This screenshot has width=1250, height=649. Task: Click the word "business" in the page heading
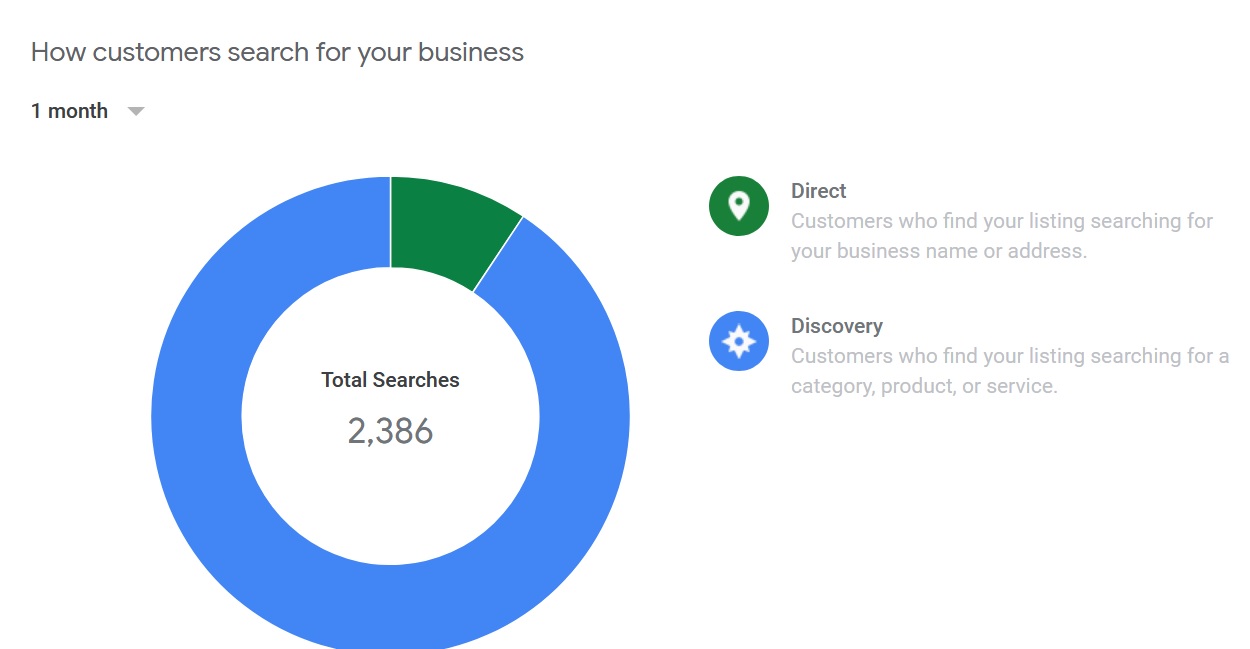click(x=470, y=52)
